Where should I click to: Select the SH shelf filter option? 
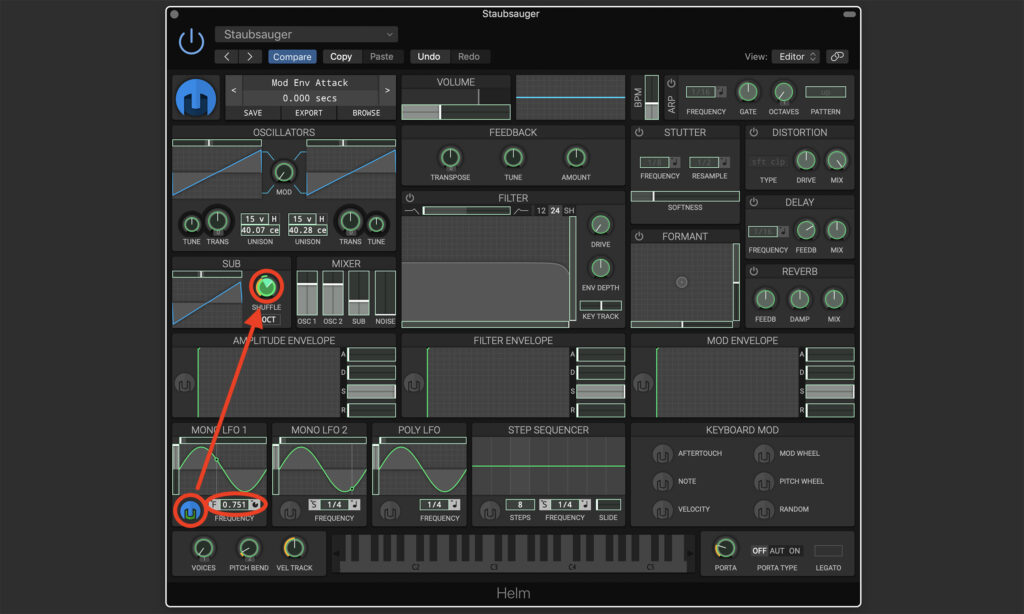569,211
